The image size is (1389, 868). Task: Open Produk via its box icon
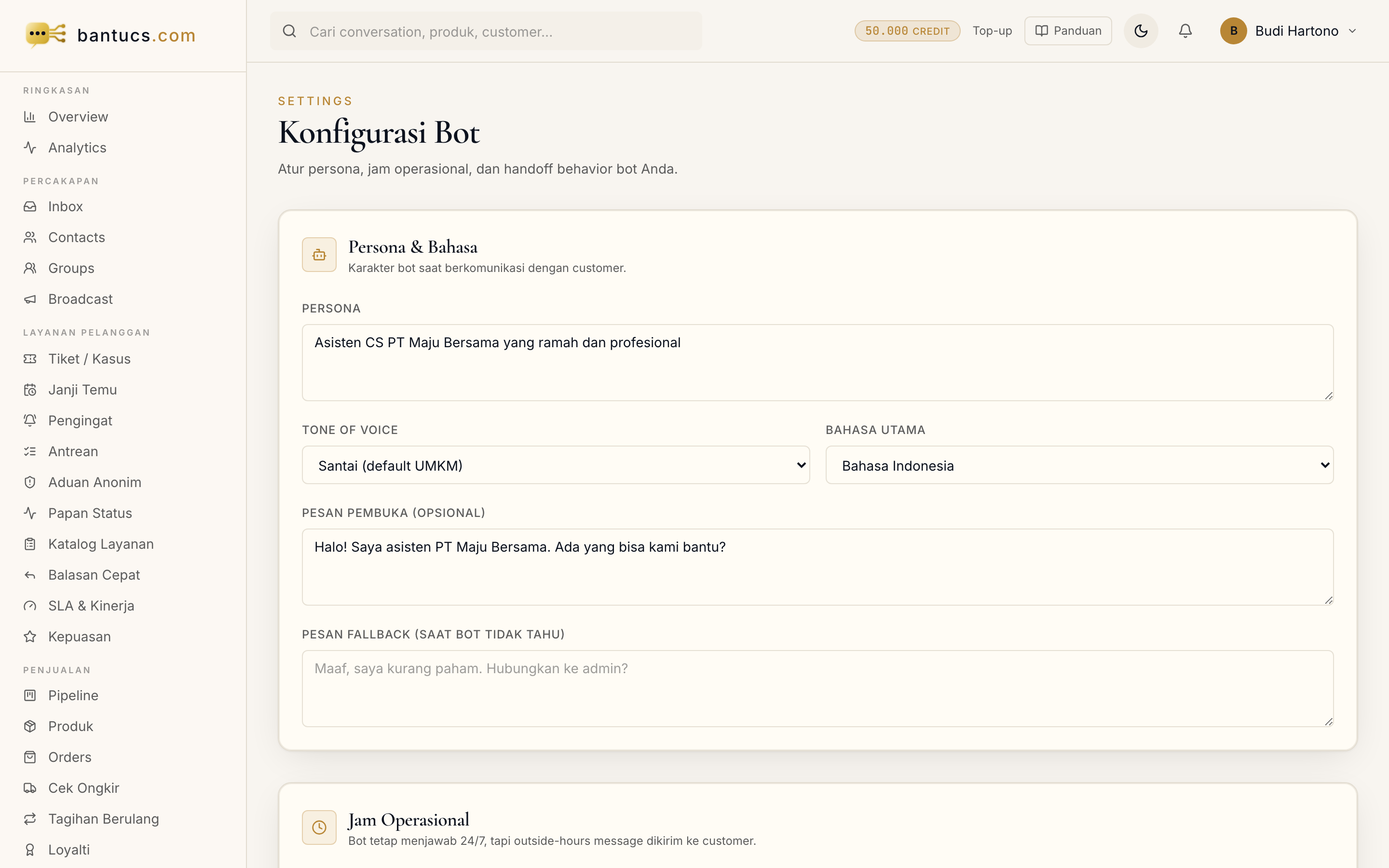click(x=30, y=727)
